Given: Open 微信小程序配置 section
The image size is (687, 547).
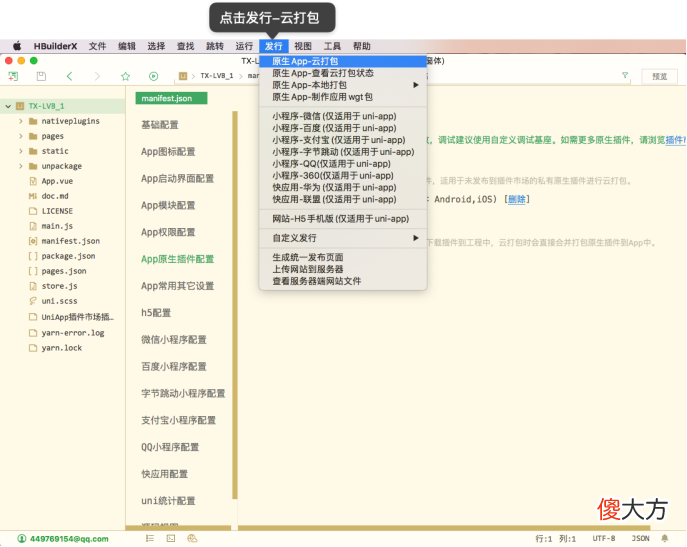Looking at the screenshot, I should [x=174, y=340].
